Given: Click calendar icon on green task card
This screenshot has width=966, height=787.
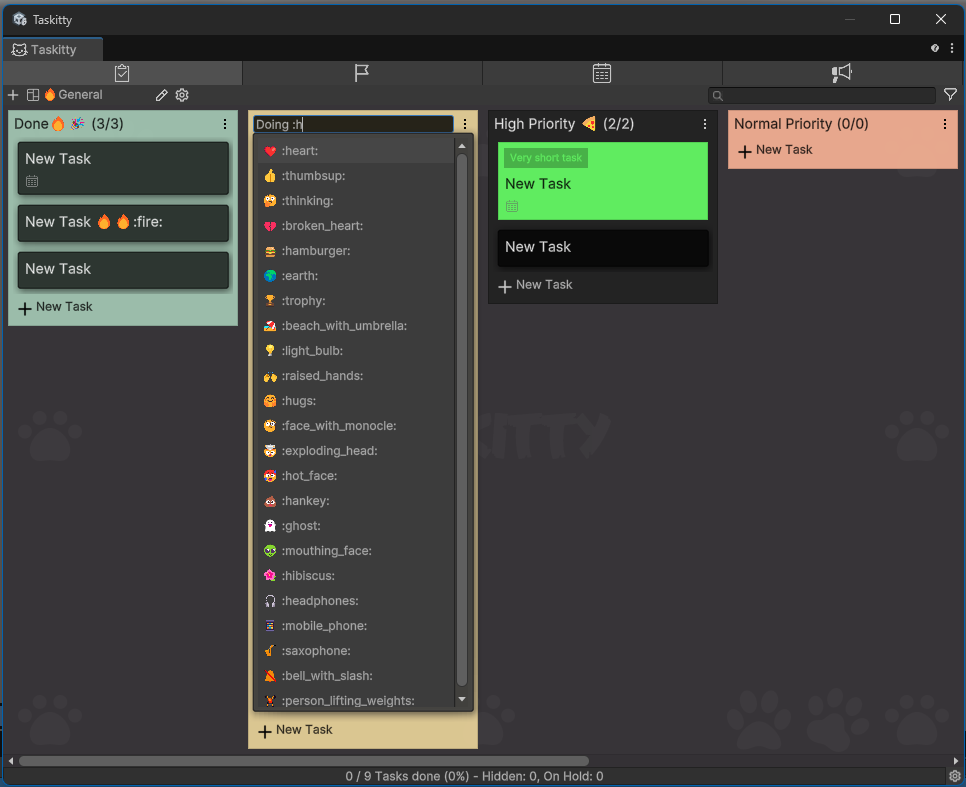Looking at the screenshot, I should tap(512, 206).
